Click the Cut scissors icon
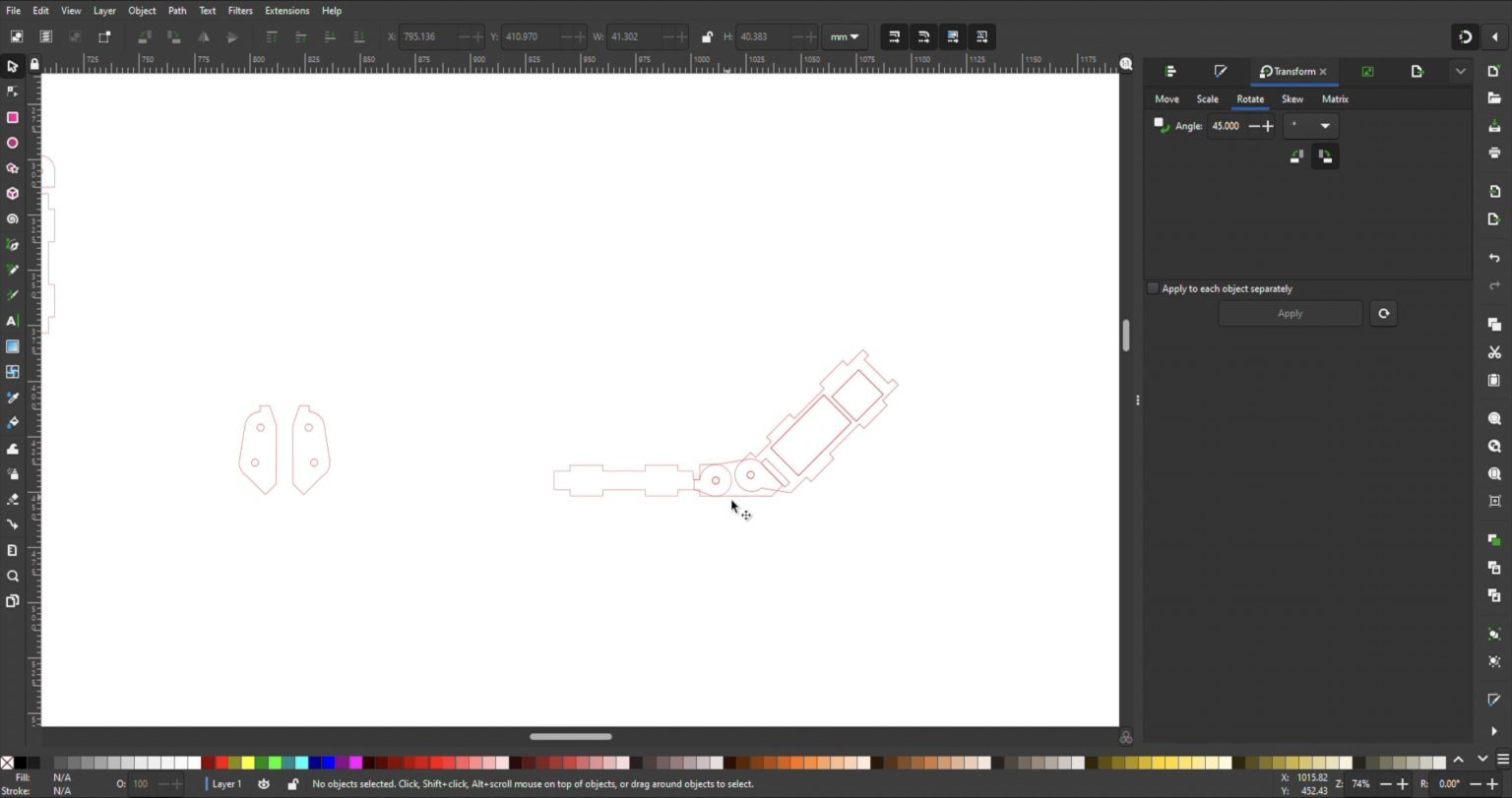Viewport: 1512px width, 798px height. [x=1493, y=352]
